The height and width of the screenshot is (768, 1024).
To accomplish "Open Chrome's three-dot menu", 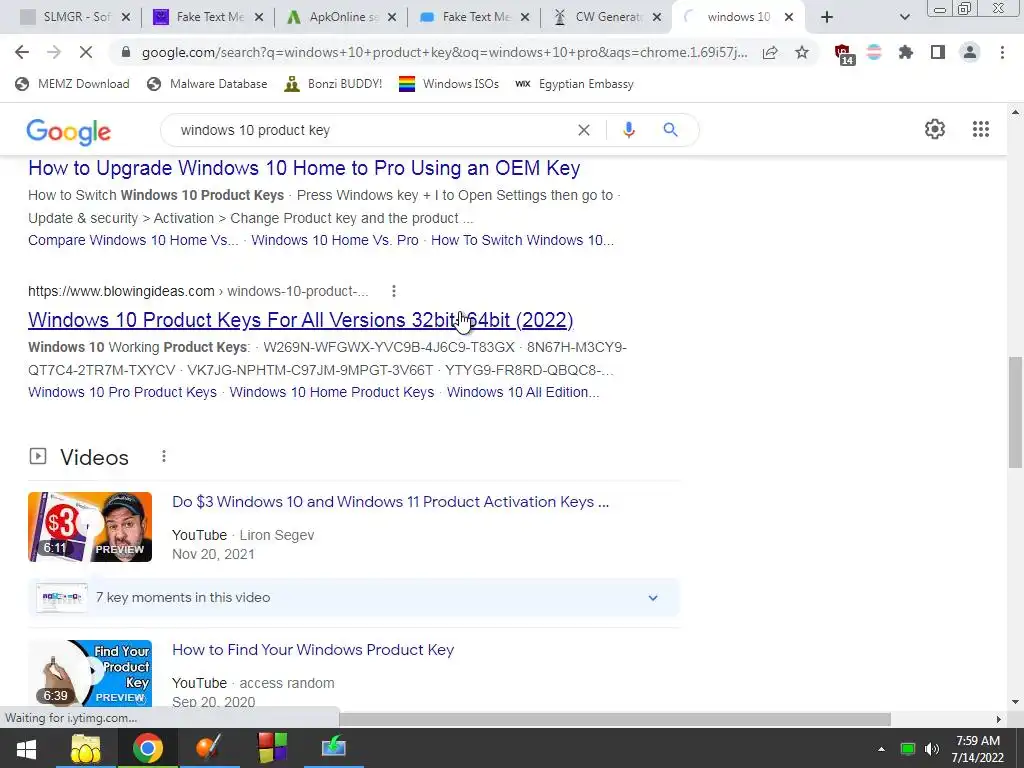I will pos(1002,52).
